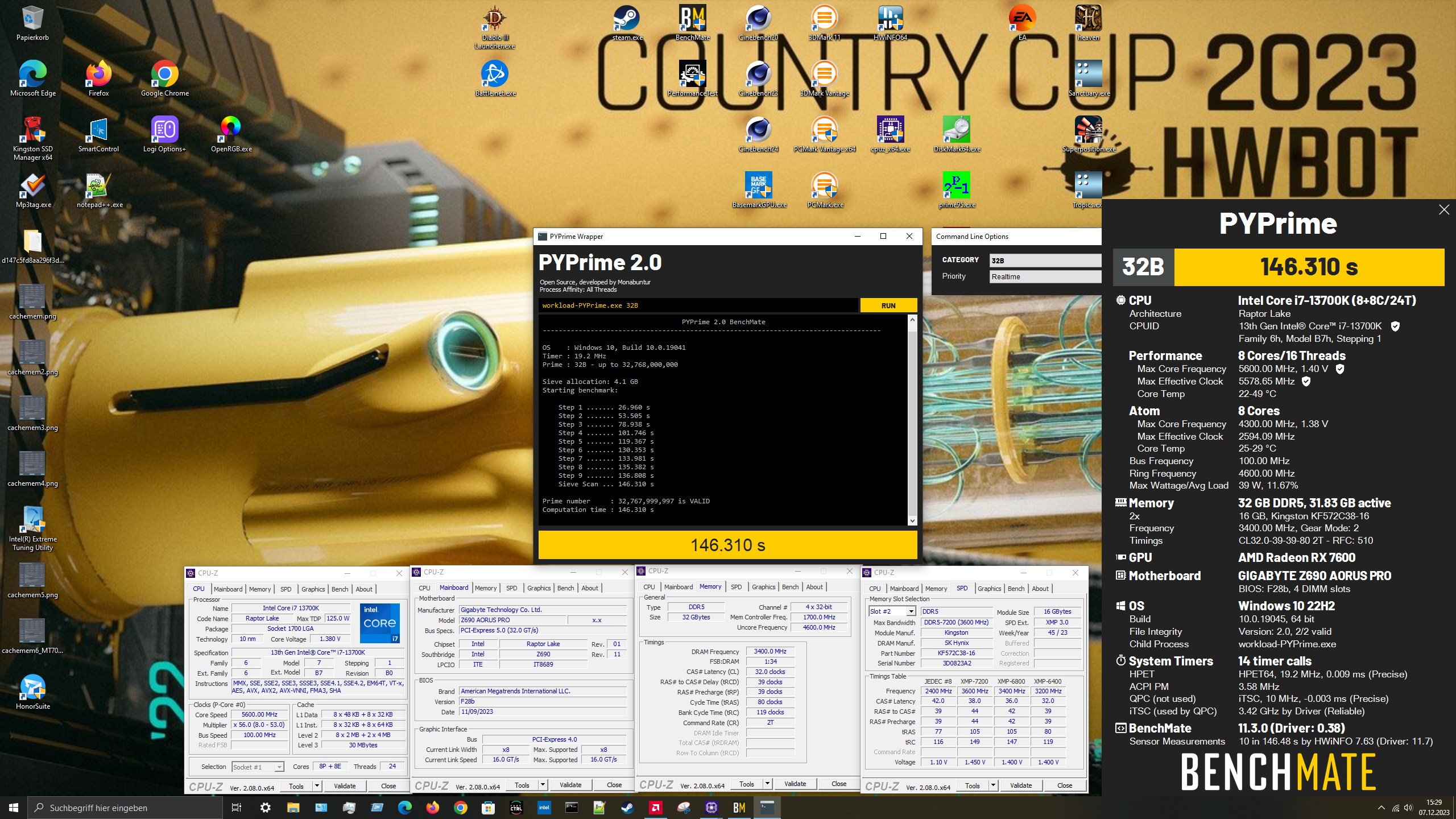The image size is (1456, 819).
Task: Launch the Cinebench20 desktop icon
Action: pyautogui.click(x=758, y=23)
